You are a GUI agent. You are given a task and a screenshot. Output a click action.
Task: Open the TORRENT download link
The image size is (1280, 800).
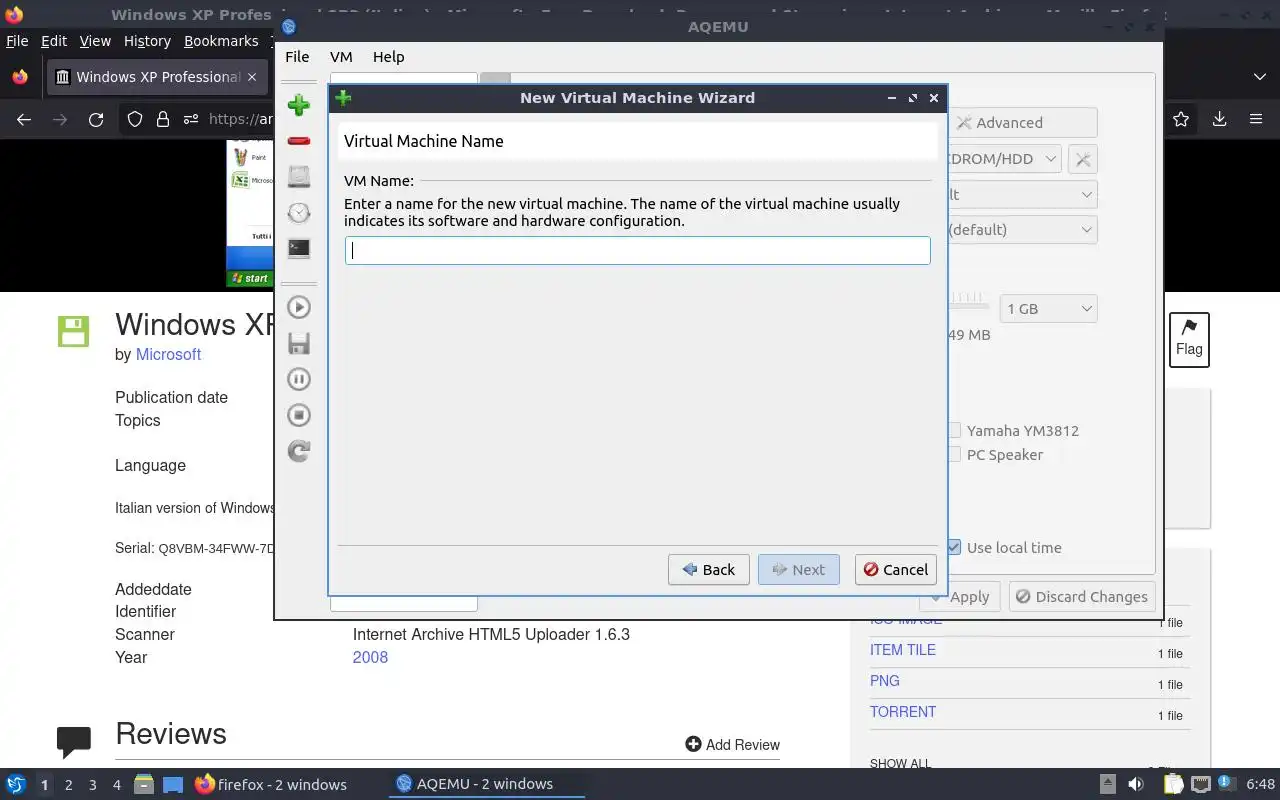[903, 712]
